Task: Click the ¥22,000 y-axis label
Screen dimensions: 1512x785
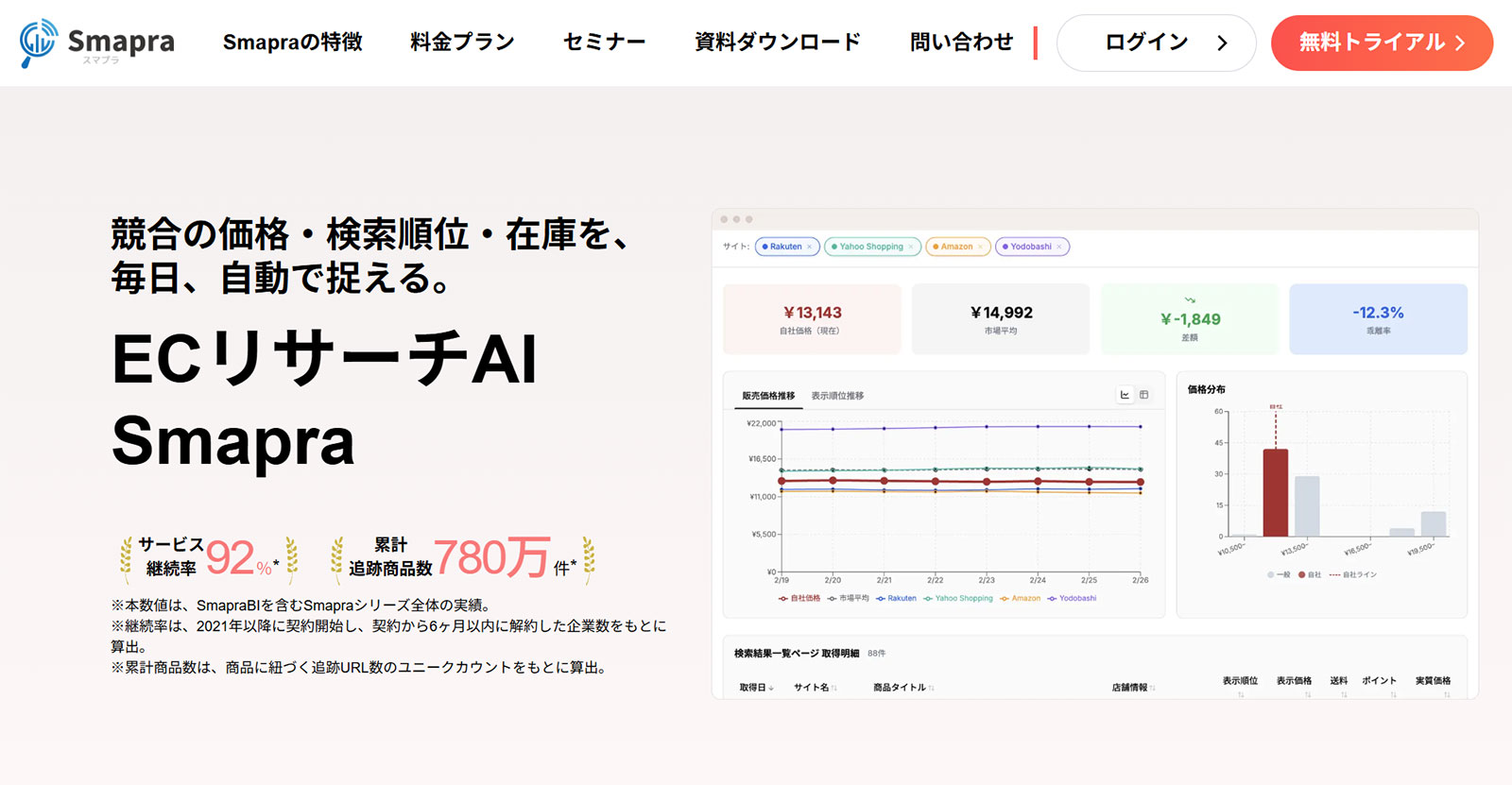Action: [x=761, y=423]
